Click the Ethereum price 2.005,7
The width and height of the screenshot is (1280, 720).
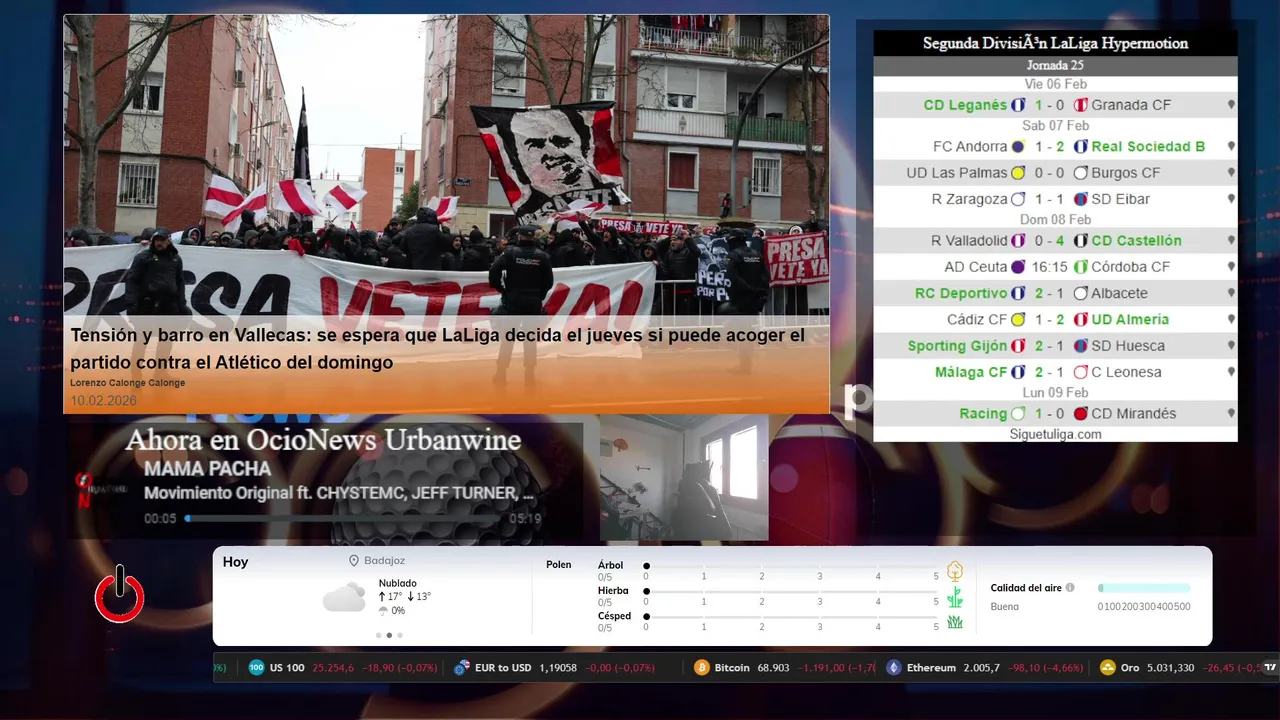tap(981, 667)
